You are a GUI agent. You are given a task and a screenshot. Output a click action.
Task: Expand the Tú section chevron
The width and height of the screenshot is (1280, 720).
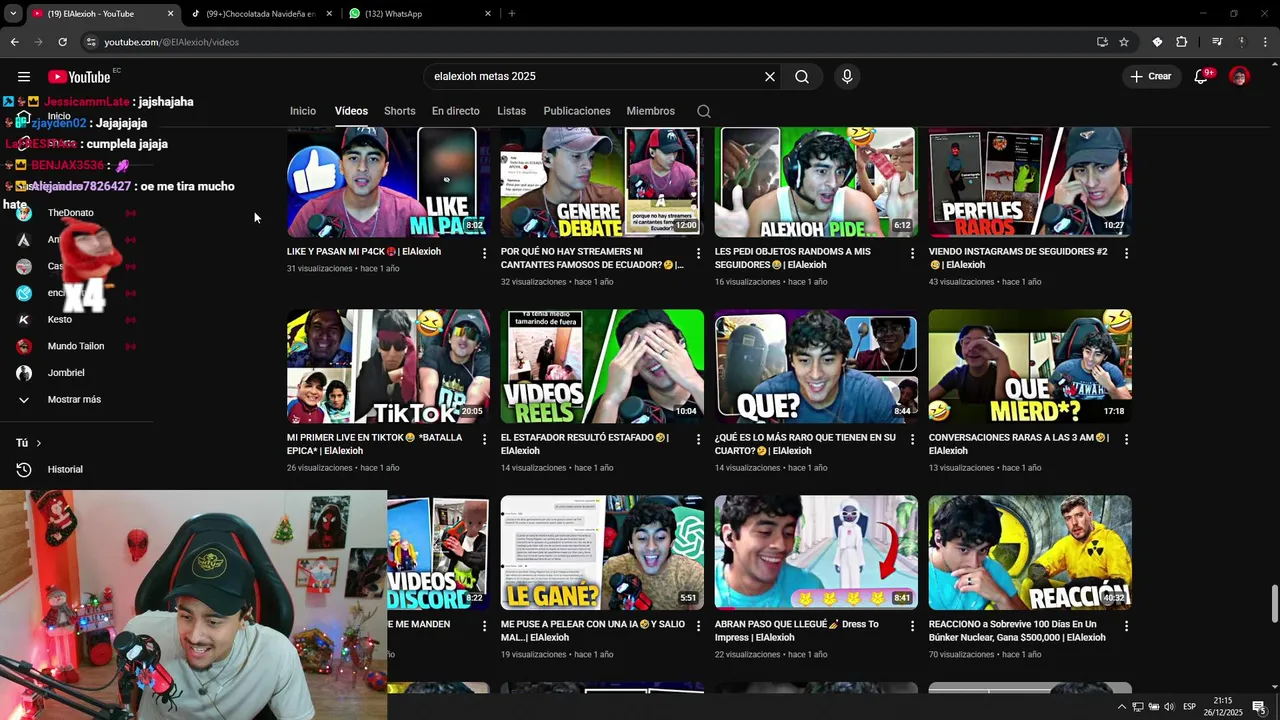(x=38, y=443)
